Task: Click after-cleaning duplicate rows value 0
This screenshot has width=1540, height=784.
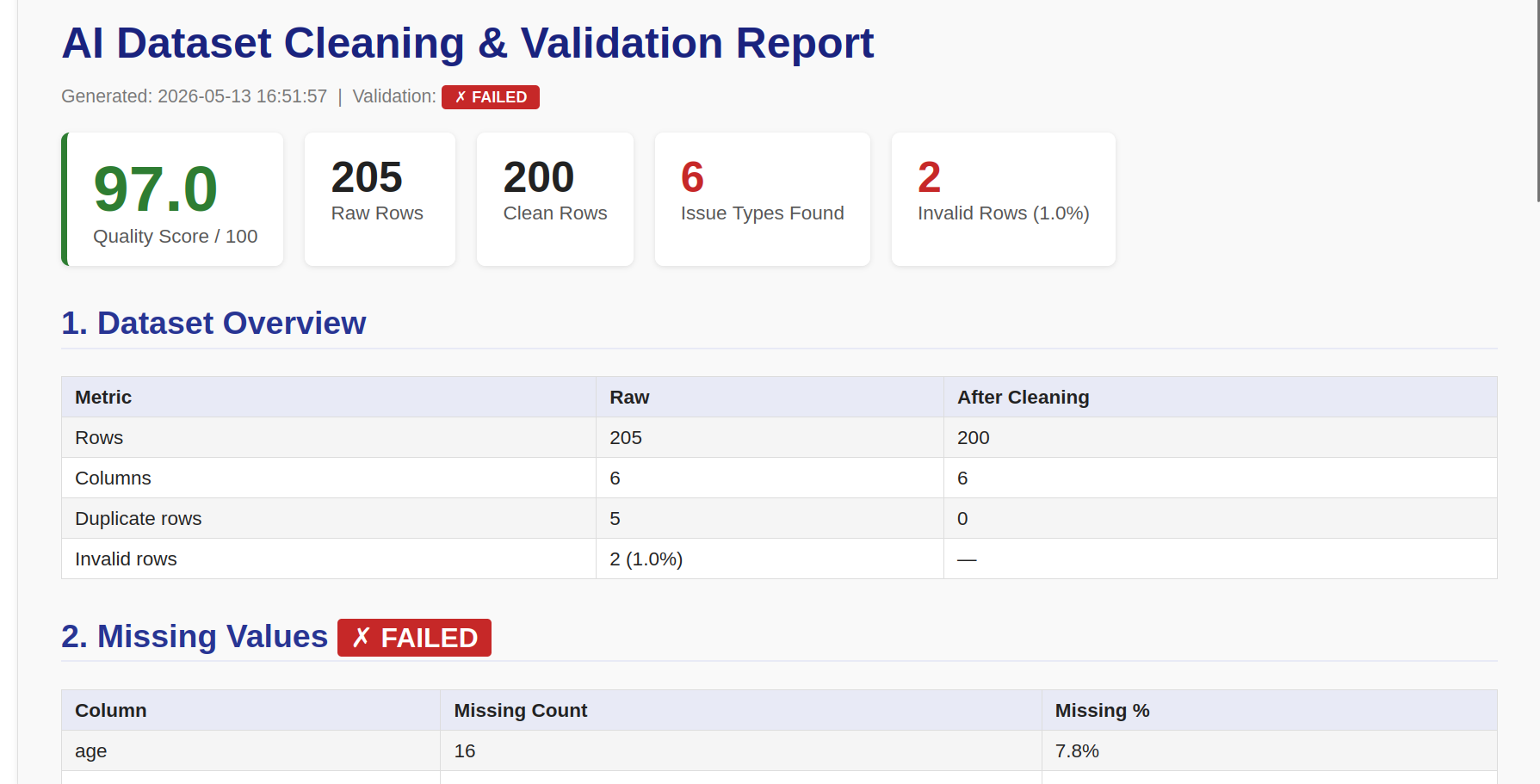Action: point(1221,518)
